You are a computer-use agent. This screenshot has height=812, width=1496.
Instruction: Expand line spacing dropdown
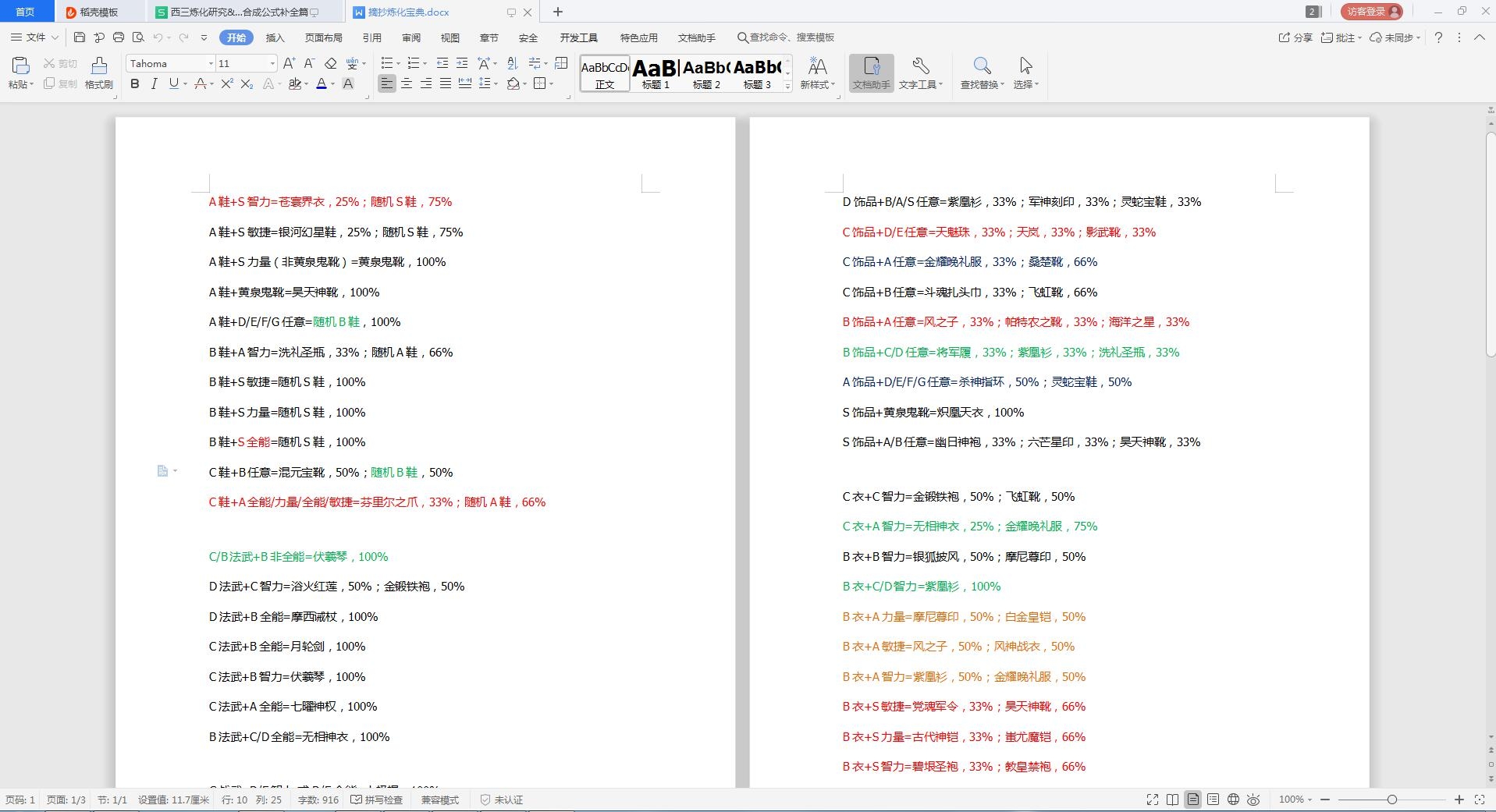pos(496,83)
